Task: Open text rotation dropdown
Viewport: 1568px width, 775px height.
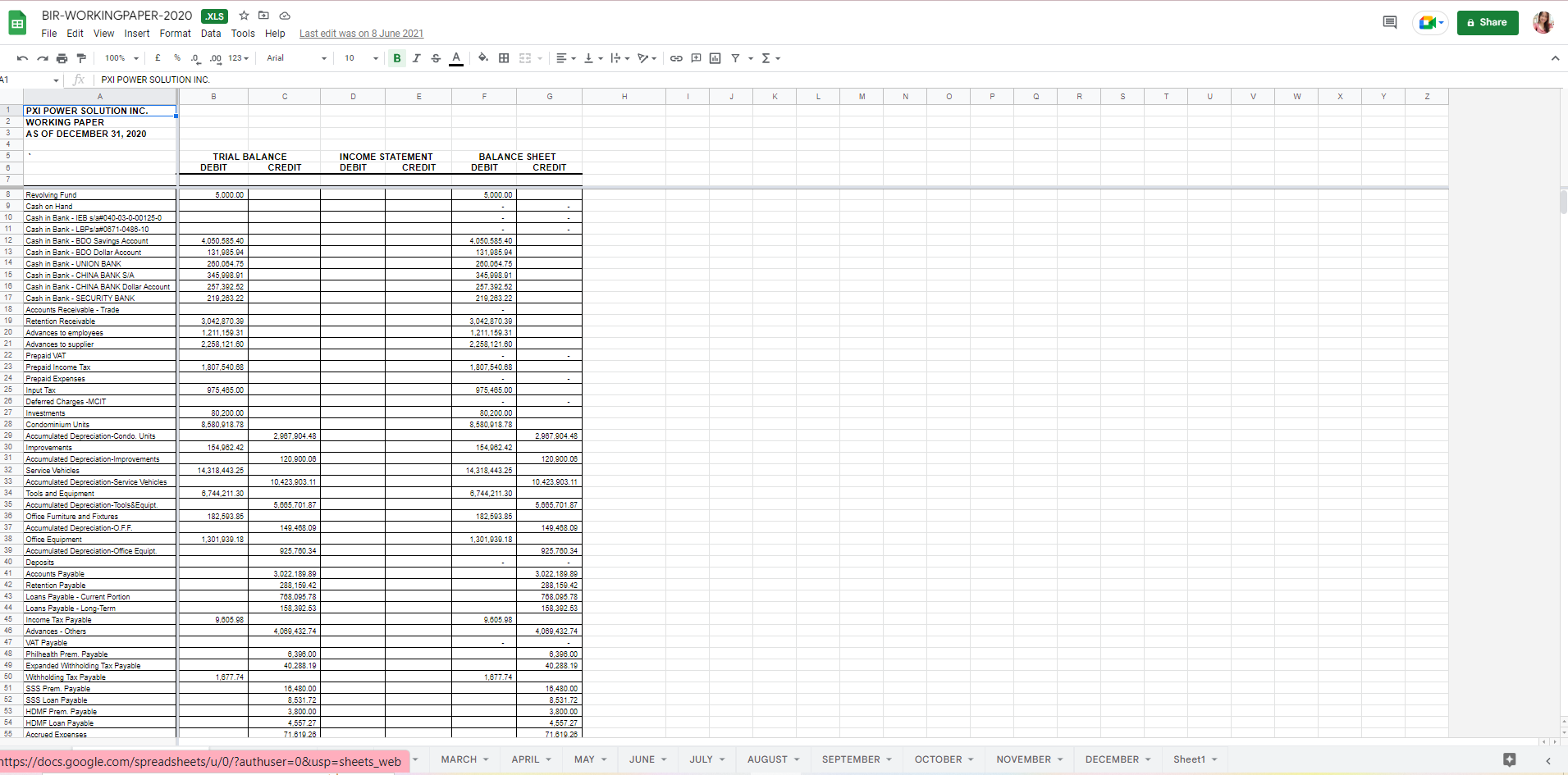Action: 647,58
